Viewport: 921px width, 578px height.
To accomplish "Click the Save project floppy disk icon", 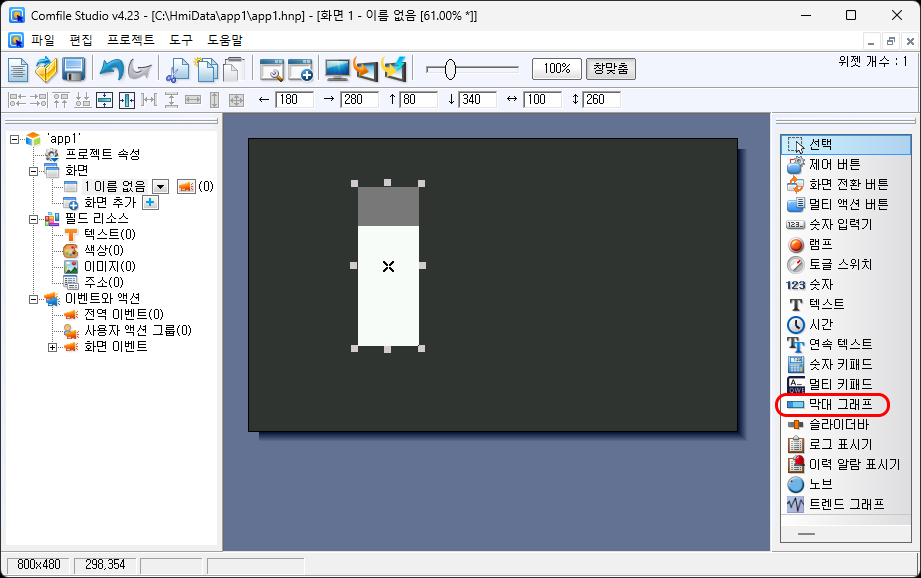I will click(x=73, y=69).
